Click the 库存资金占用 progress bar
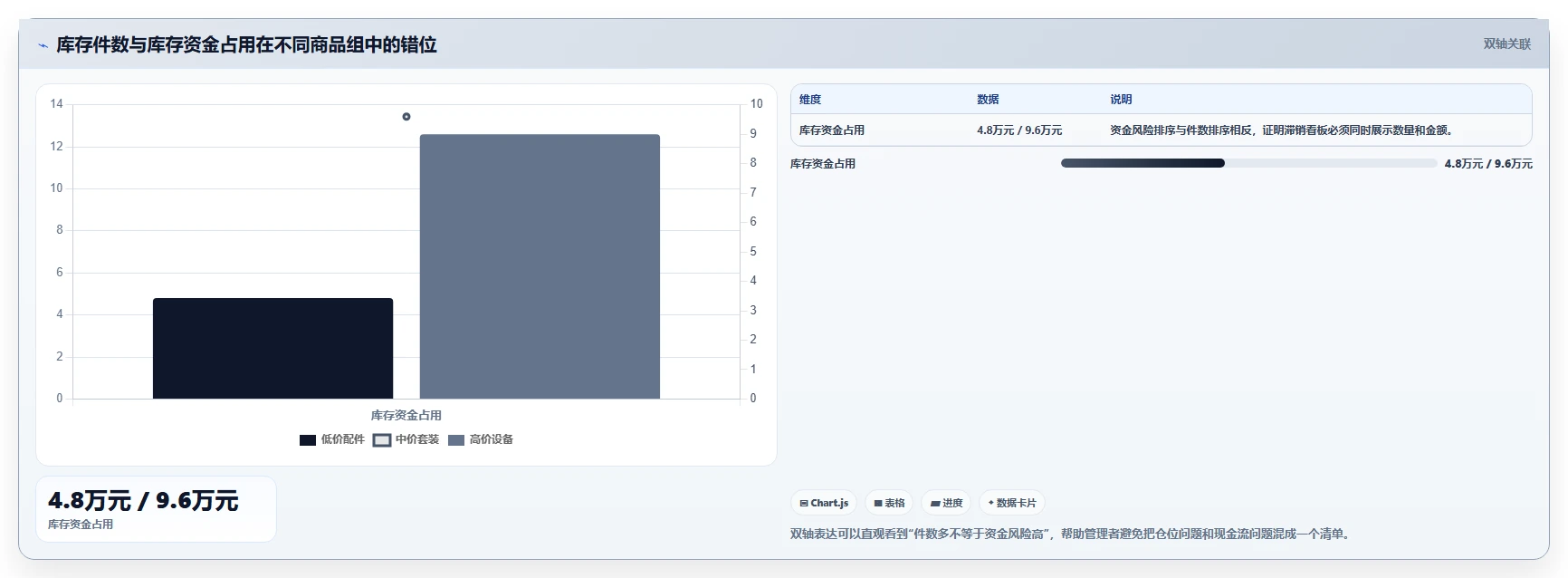1568x578 pixels. point(1248,164)
